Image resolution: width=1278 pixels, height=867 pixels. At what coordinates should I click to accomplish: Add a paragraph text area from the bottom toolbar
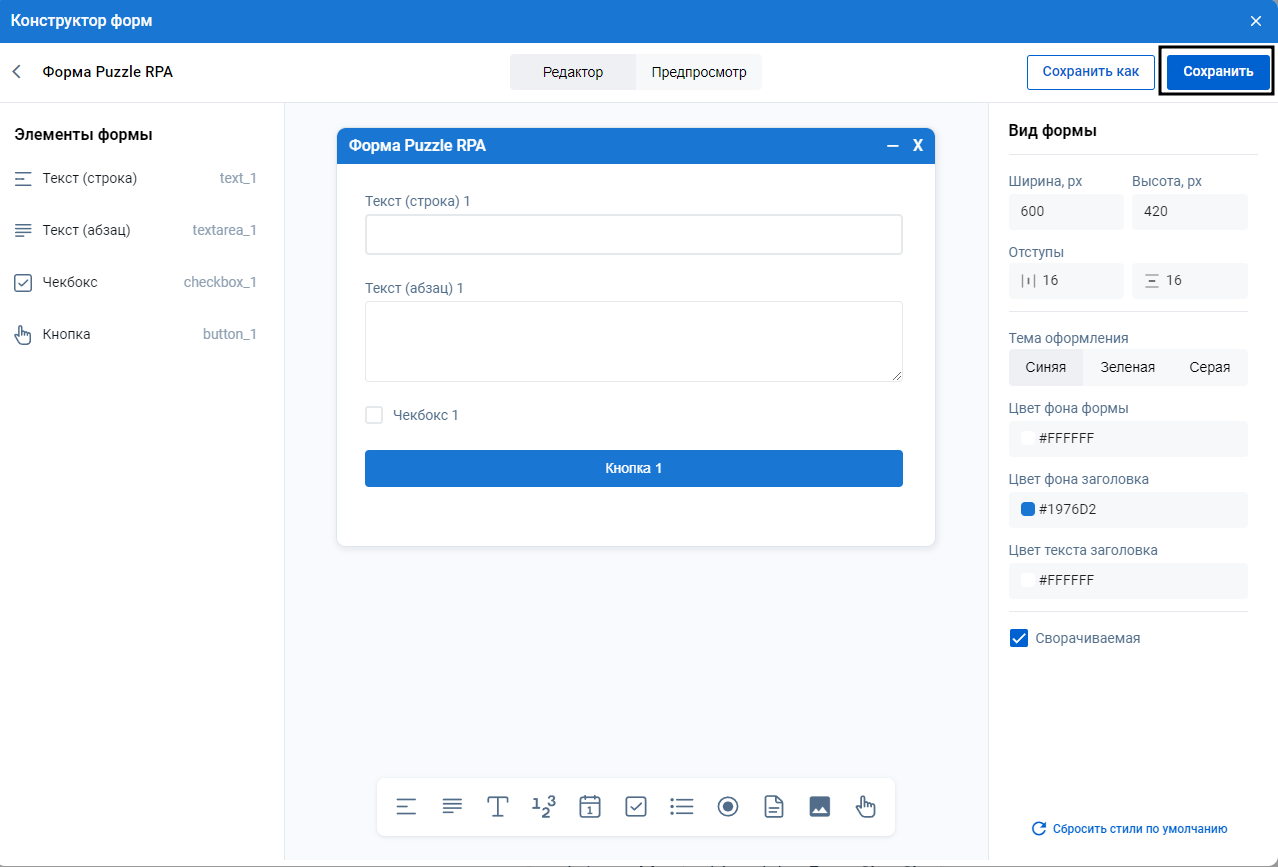click(x=452, y=807)
